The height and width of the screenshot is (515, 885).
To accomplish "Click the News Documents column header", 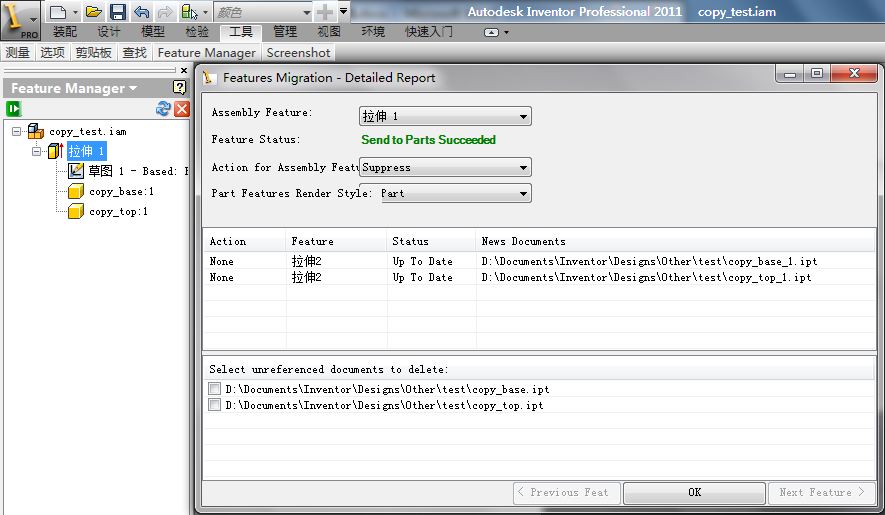I will point(676,241).
